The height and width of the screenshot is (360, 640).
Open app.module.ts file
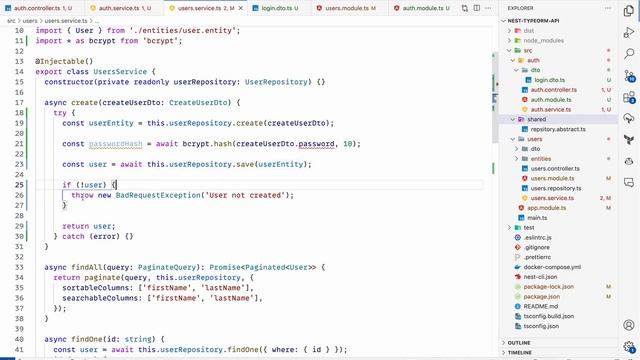click(546, 208)
